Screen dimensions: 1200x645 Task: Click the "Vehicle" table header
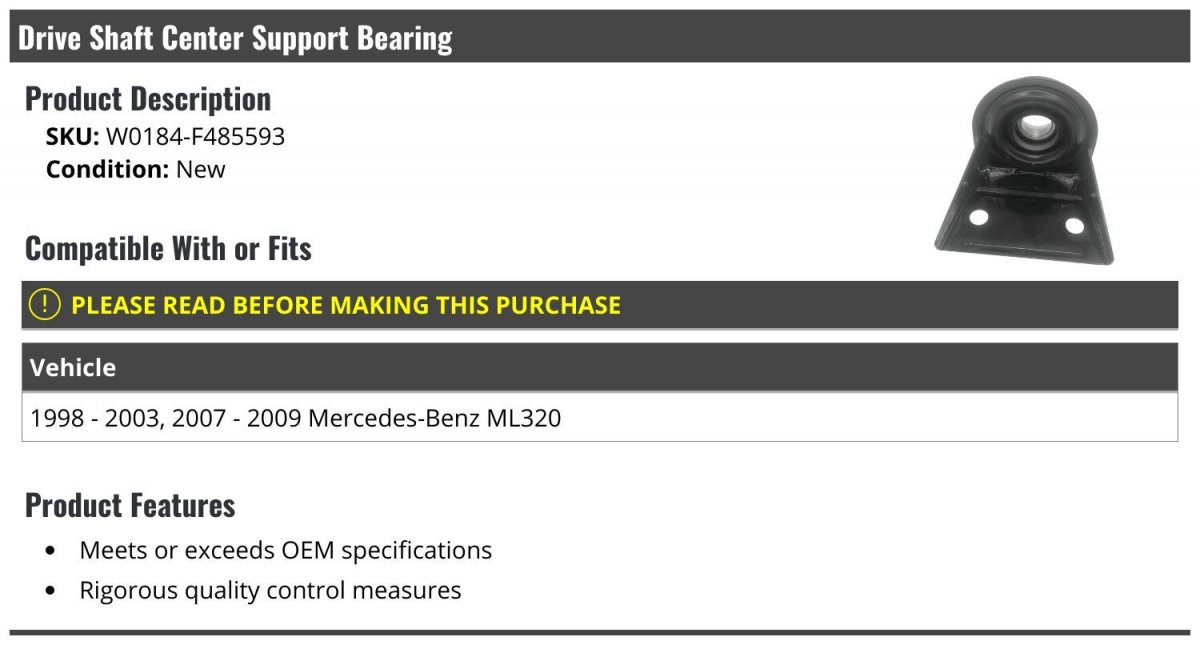[73, 368]
